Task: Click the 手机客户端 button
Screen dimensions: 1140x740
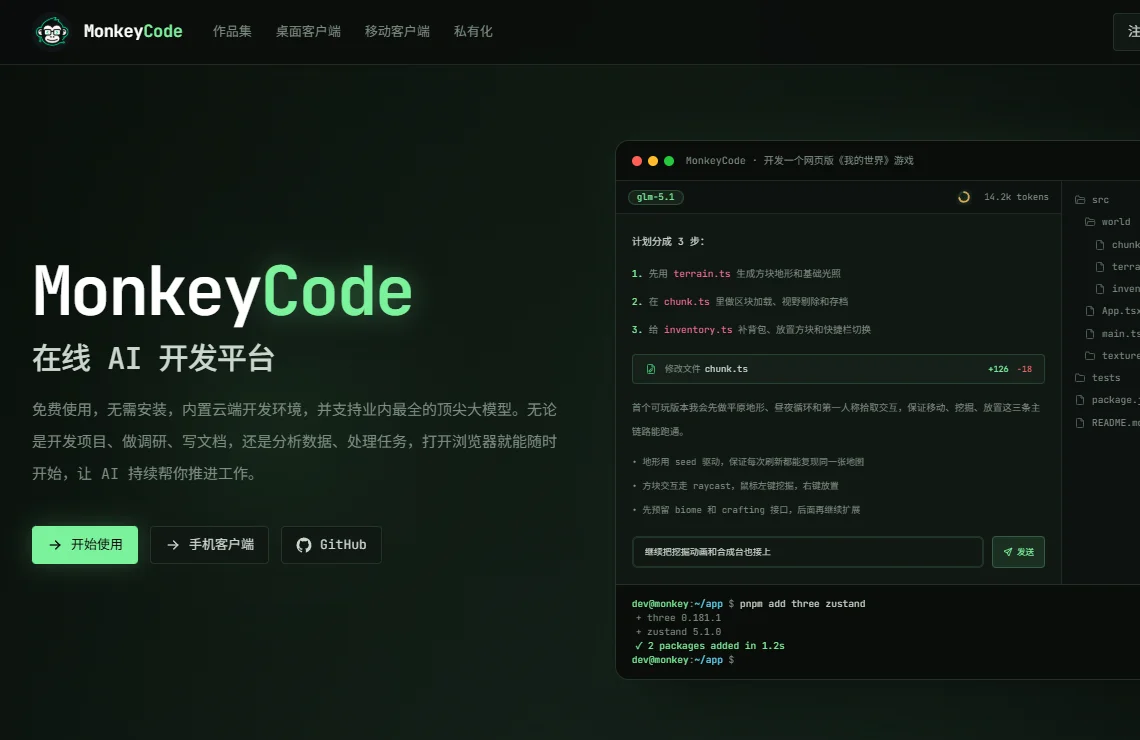Action: pyautogui.click(x=209, y=544)
